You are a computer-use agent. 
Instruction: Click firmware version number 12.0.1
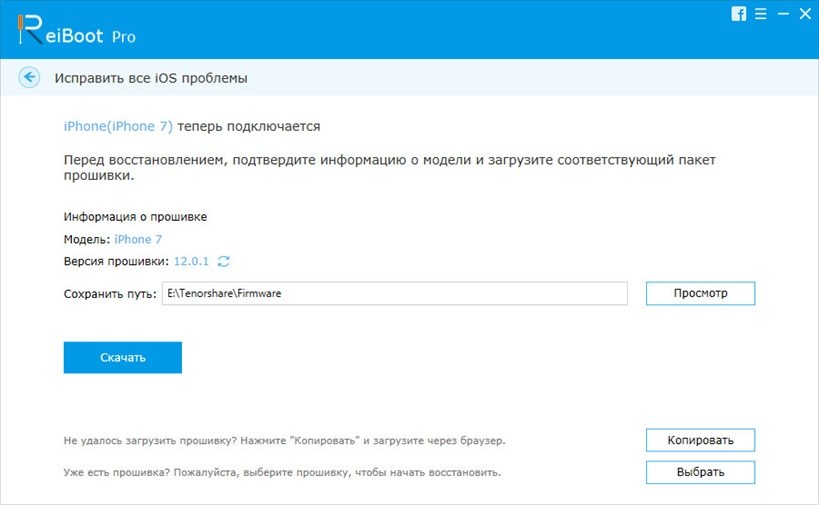pyautogui.click(x=193, y=262)
